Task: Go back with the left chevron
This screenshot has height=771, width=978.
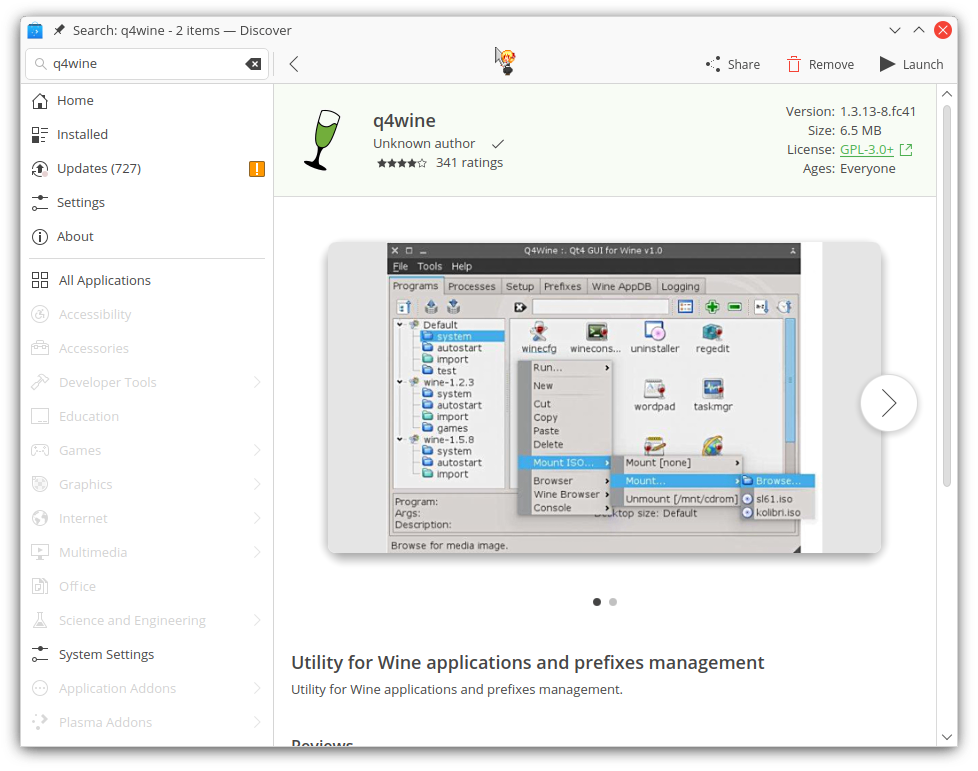Action: [294, 64]
